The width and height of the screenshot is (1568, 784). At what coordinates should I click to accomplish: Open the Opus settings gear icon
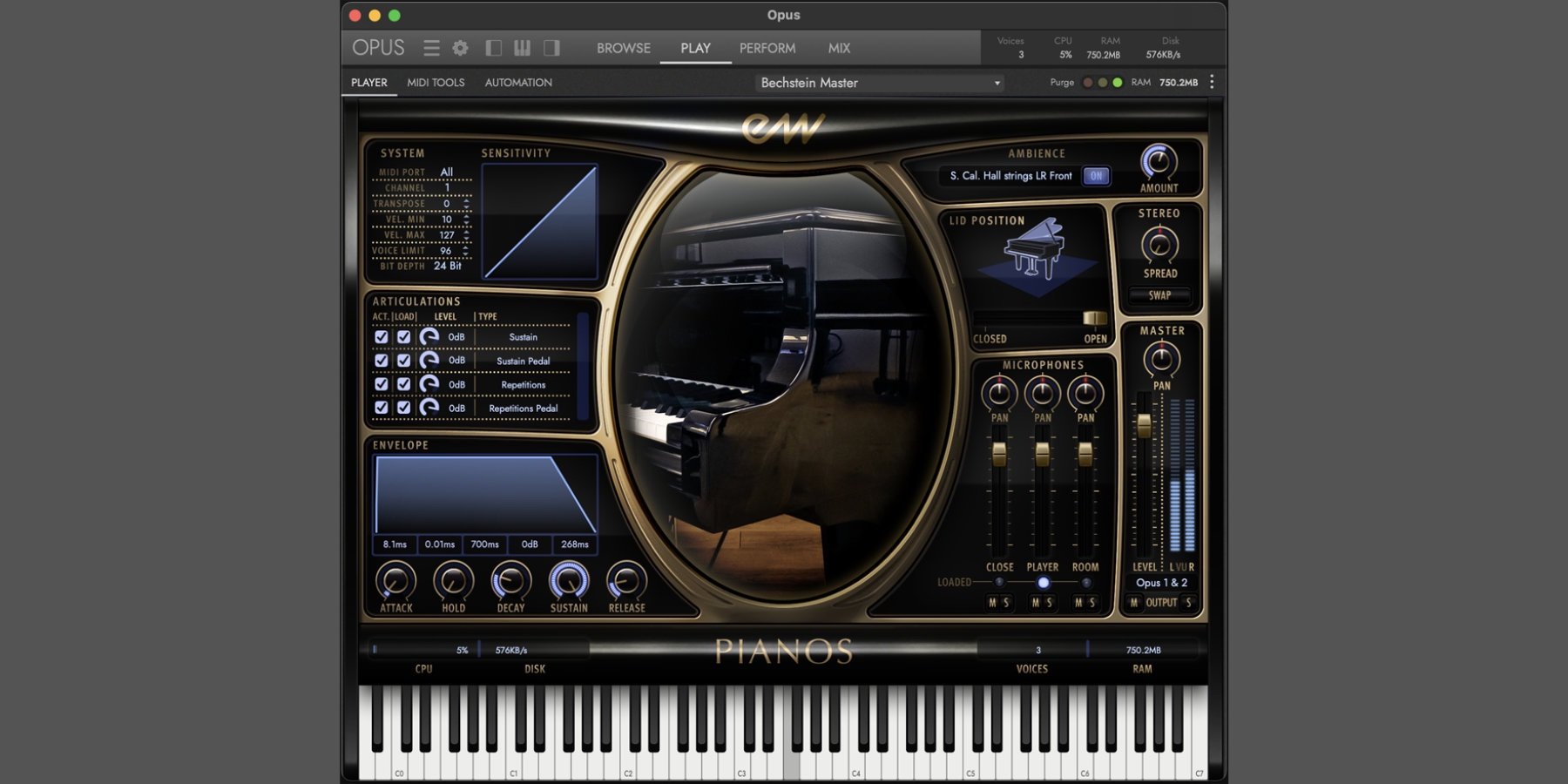(461, 48)
